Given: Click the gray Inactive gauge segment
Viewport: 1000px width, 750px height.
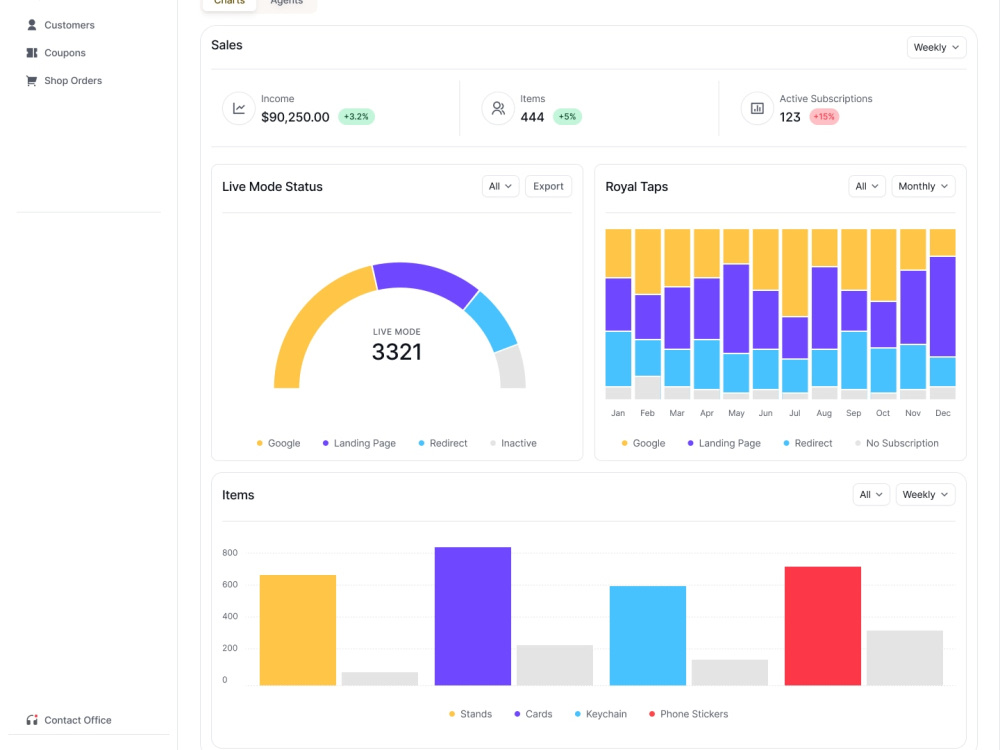Looking at the screenshot, I should [511, 367].
